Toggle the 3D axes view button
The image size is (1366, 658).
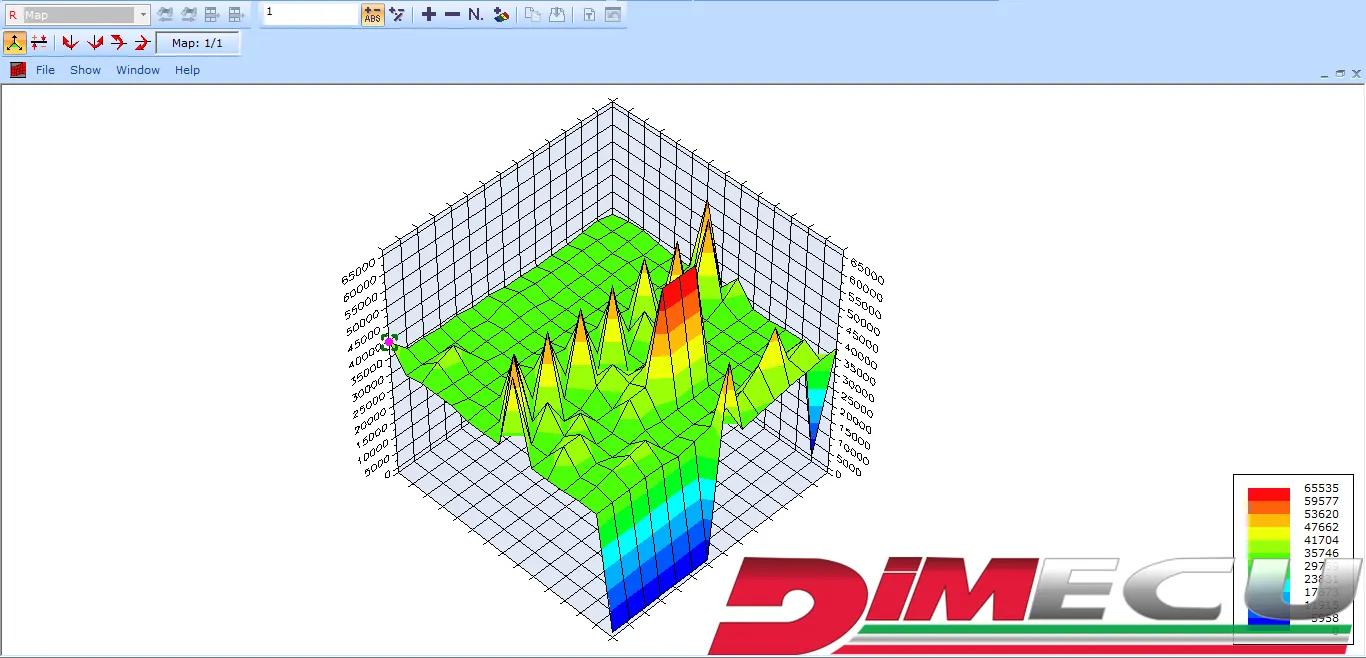tap(15, 43)
